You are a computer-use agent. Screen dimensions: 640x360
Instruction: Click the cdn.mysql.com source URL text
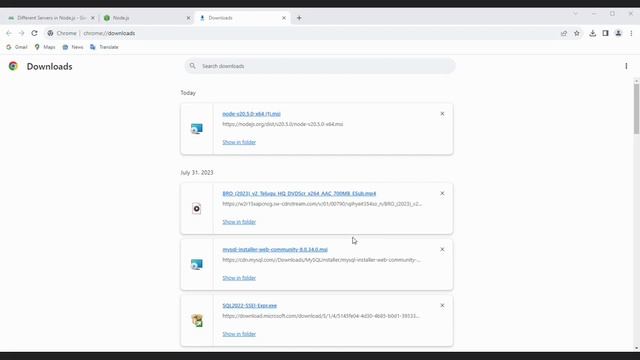pyautogui.click(x=321, y=260)
